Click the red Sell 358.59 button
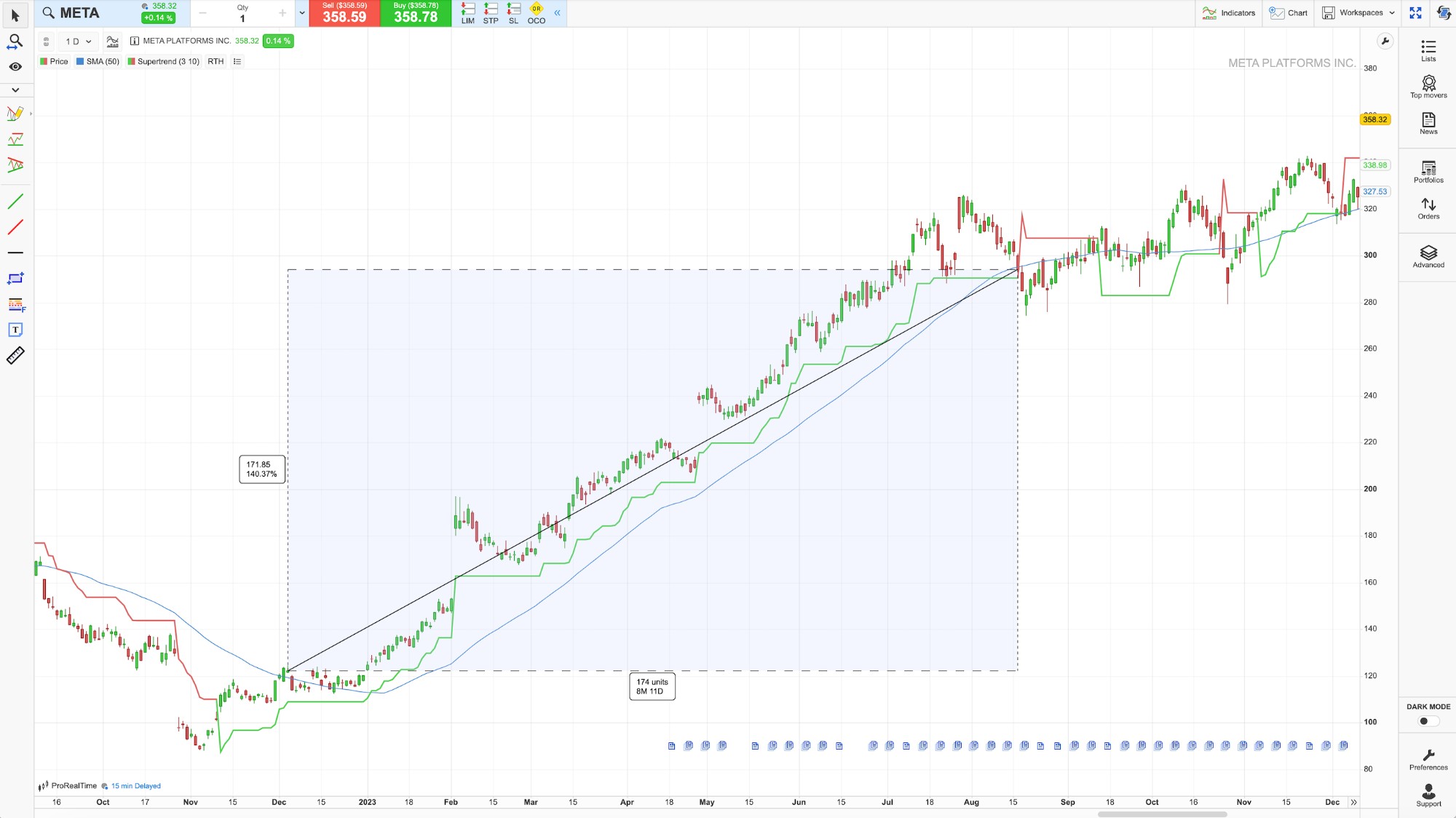 click(344, 13)
